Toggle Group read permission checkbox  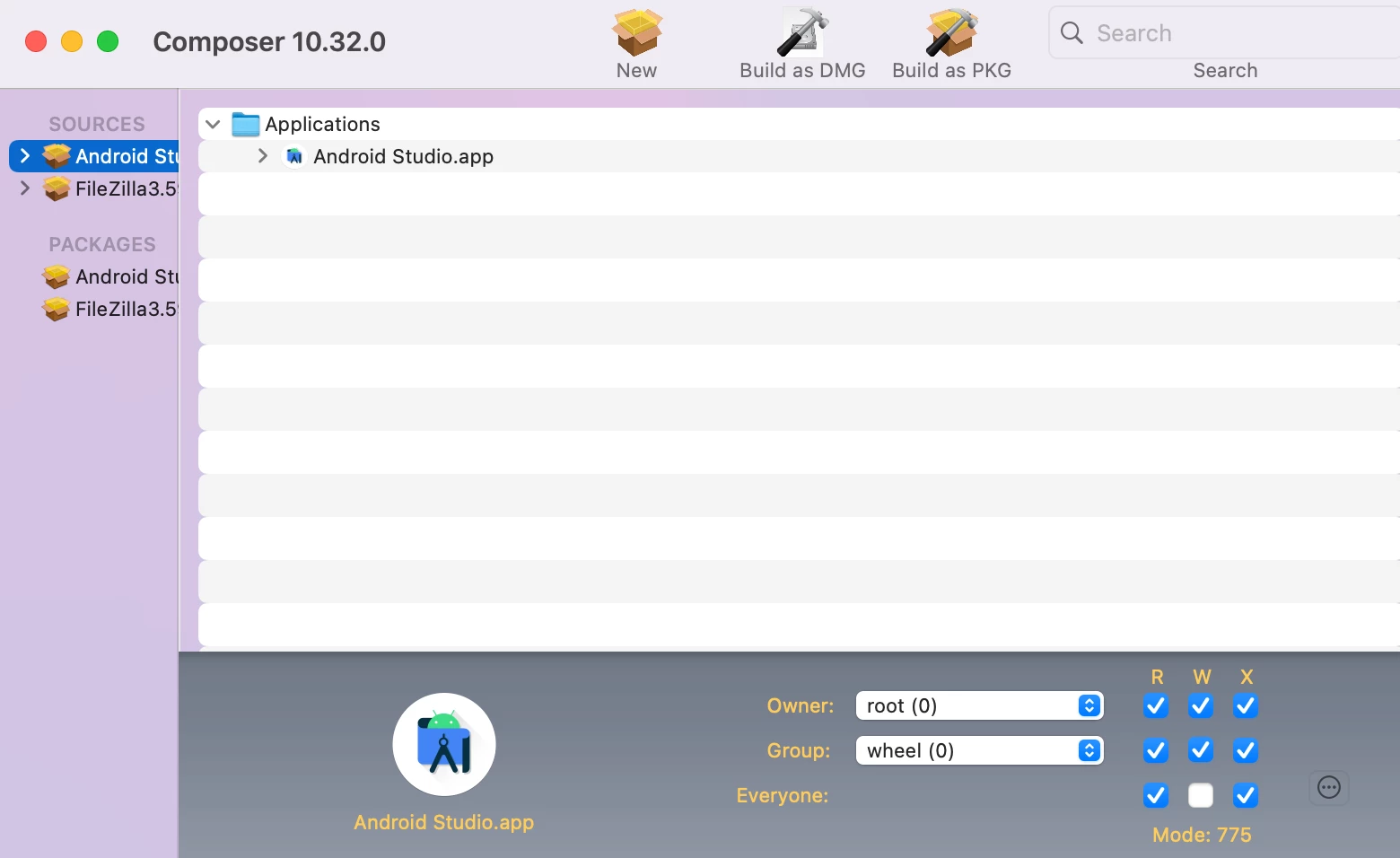point(1156,750)
